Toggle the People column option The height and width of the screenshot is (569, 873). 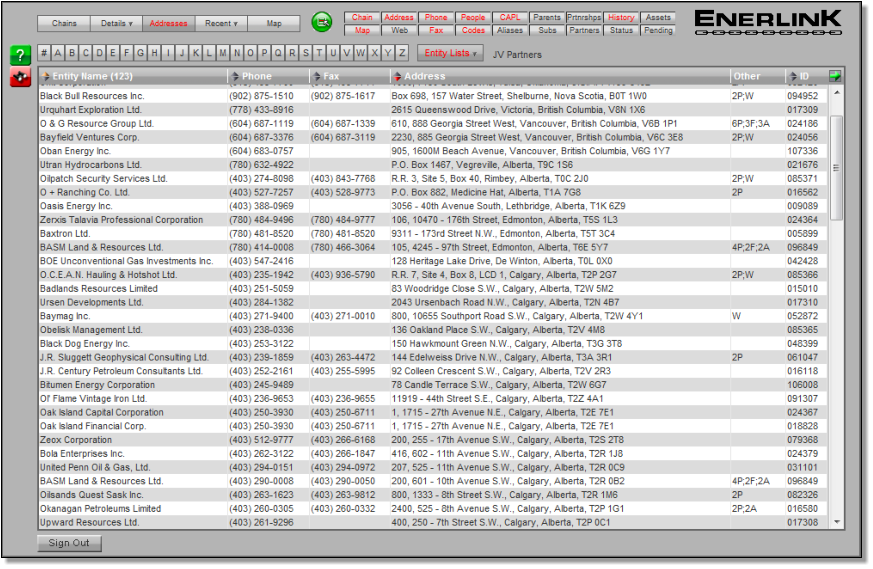coord(473,17)
